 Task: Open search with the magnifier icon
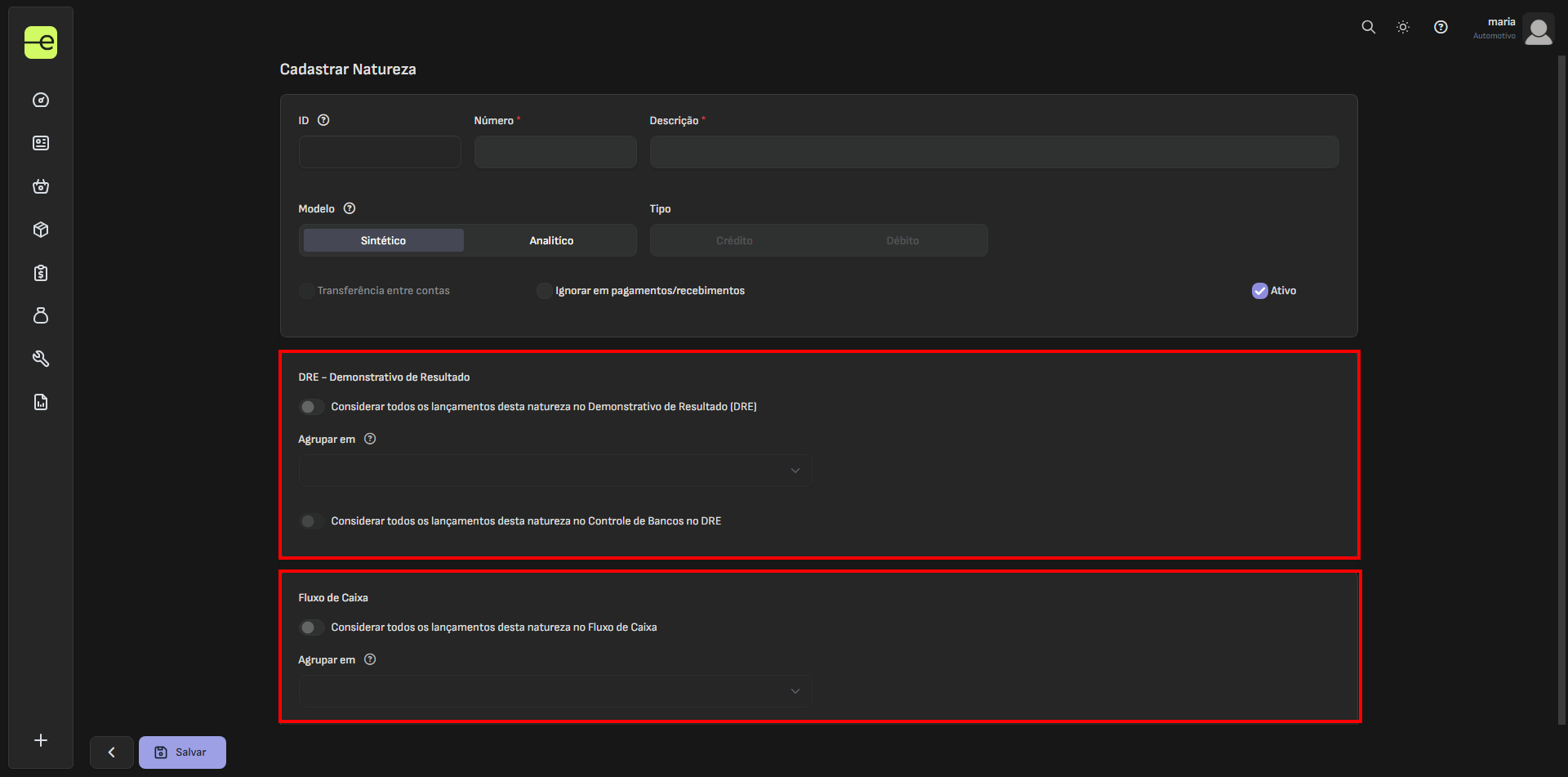pyautogui.click(x=1369, y=27)
